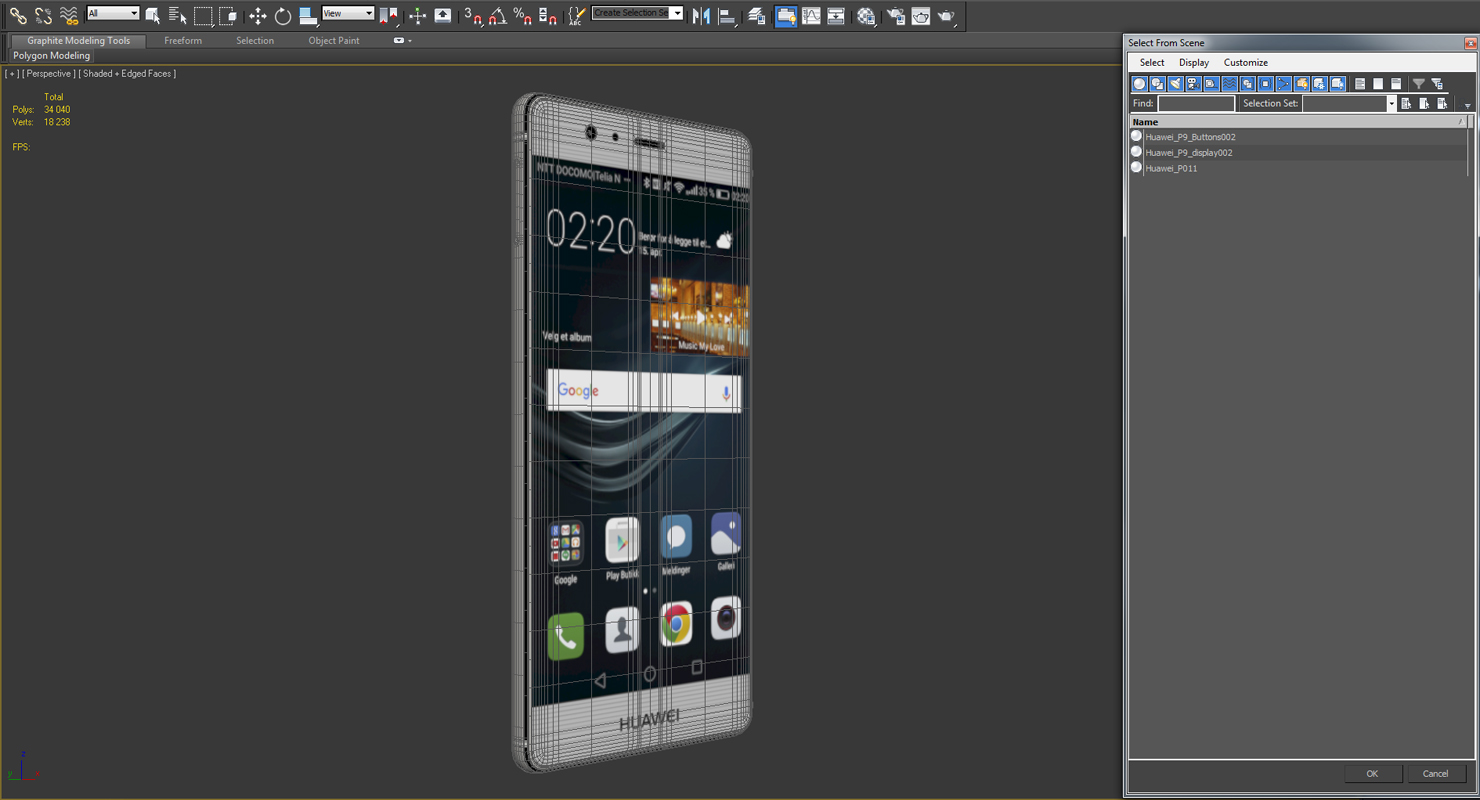Click the Select and Link tool
This screenshot has height=800, width=1480.
(18, 15)
